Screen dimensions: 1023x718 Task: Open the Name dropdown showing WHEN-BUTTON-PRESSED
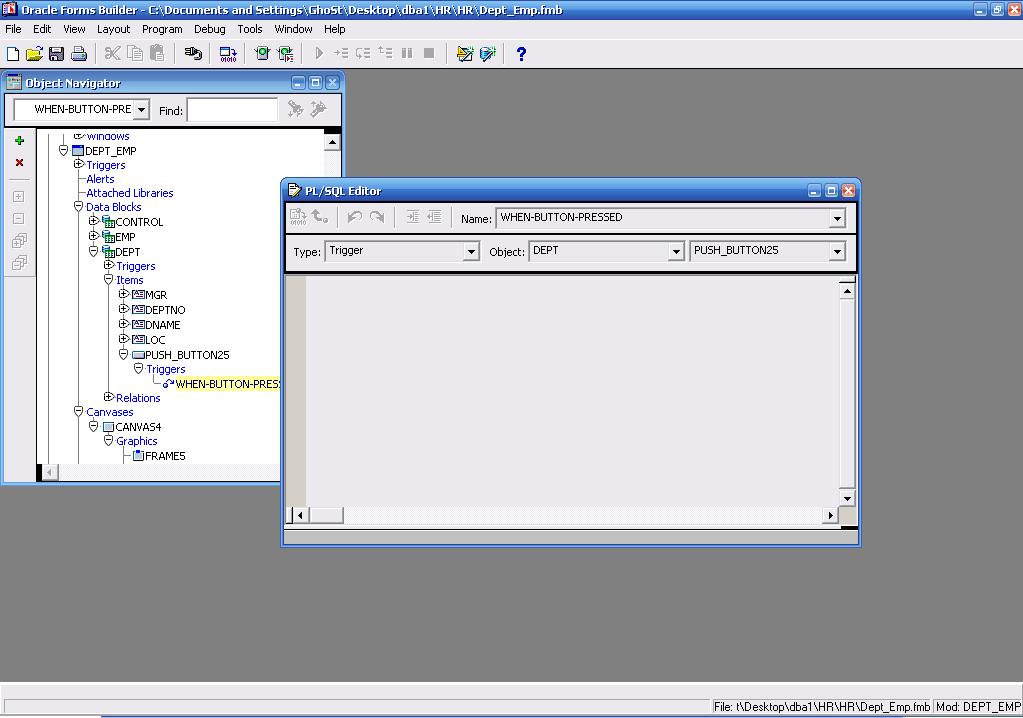click(837, 218)
